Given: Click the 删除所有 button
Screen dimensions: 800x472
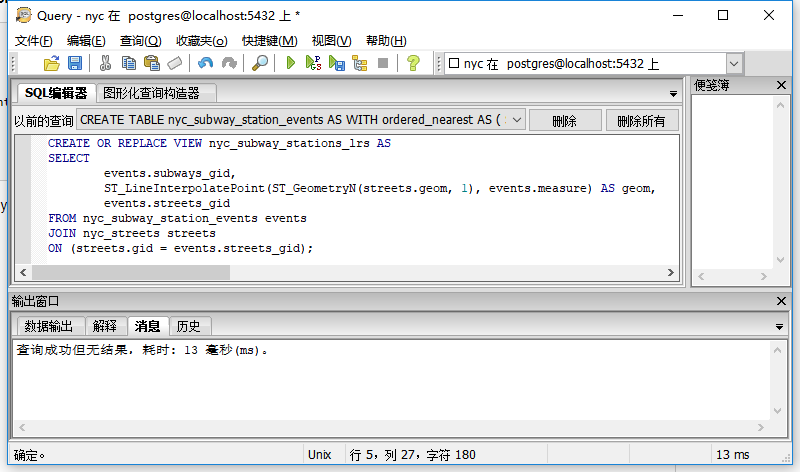Looking at the screenshot, I should click(642, 121).
